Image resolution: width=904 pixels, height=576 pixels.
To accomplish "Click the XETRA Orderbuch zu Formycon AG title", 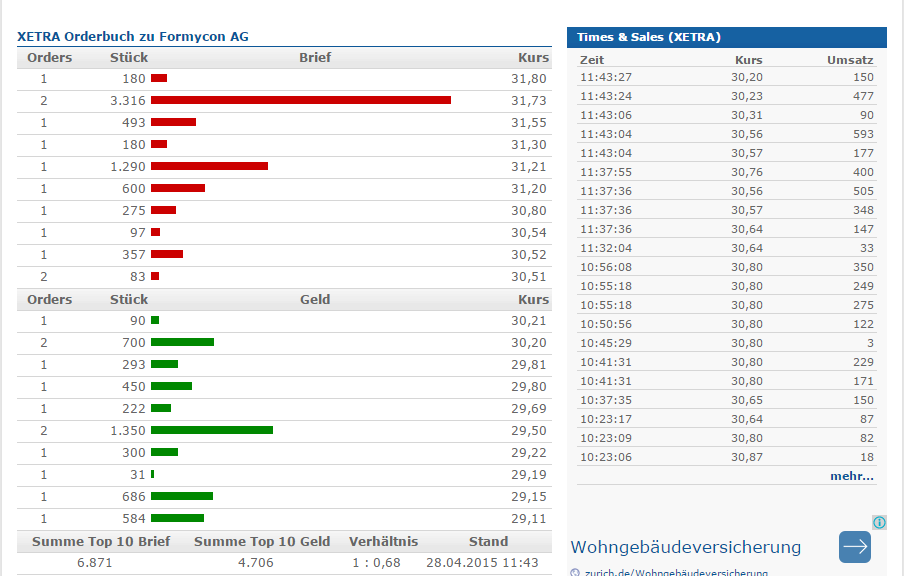I will pyautogui.click(x=133, y=37).
